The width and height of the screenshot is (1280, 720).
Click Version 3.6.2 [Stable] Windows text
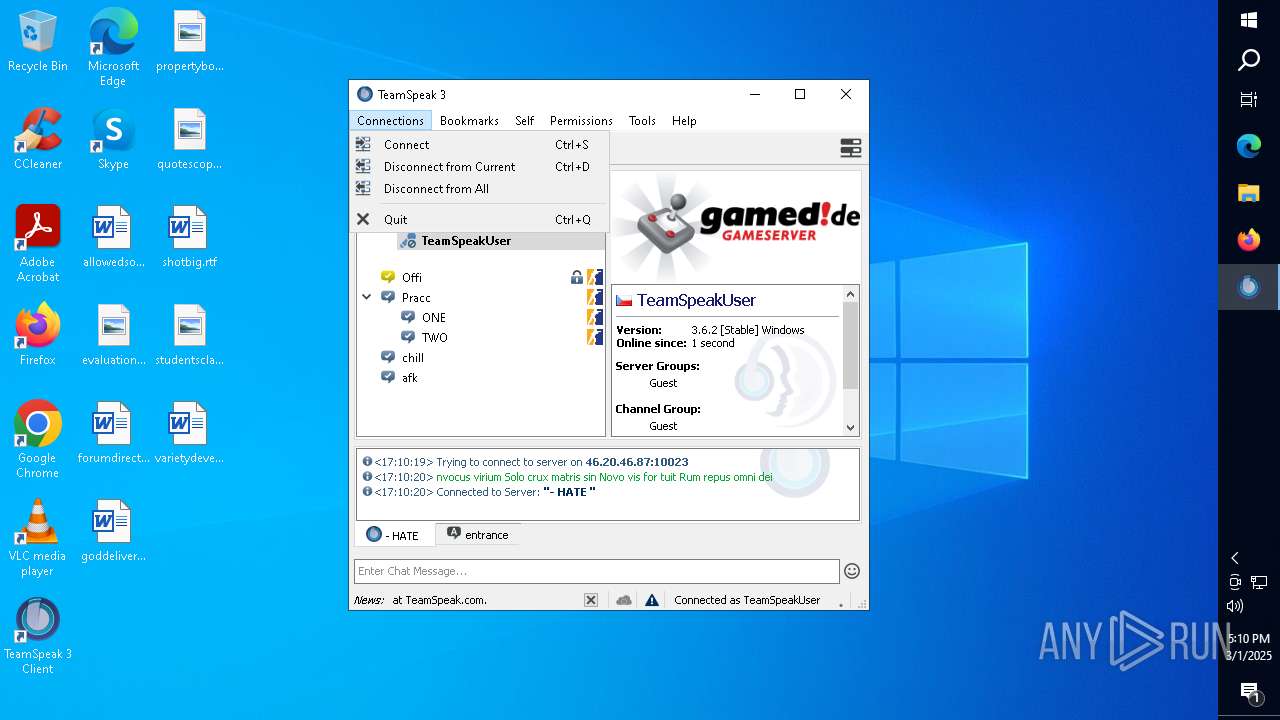(710, 329)
